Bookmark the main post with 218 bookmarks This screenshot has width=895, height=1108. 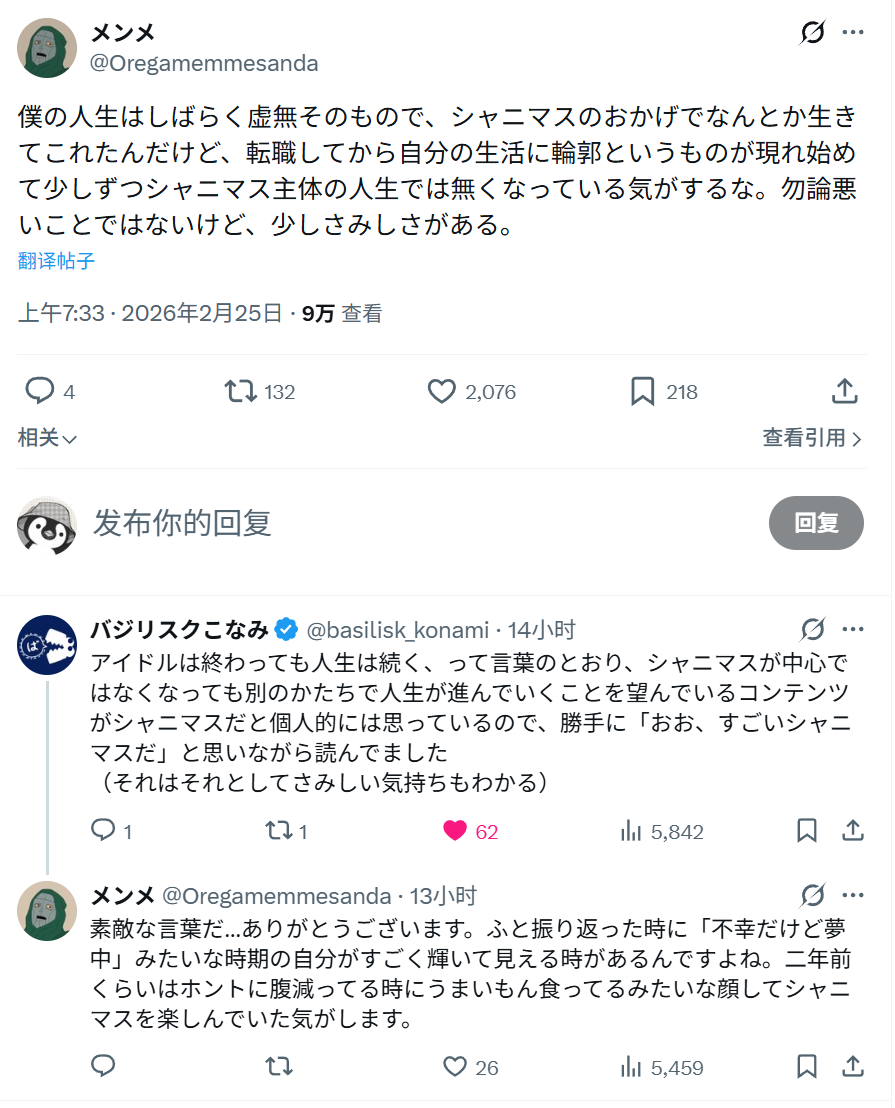point(642,391)
